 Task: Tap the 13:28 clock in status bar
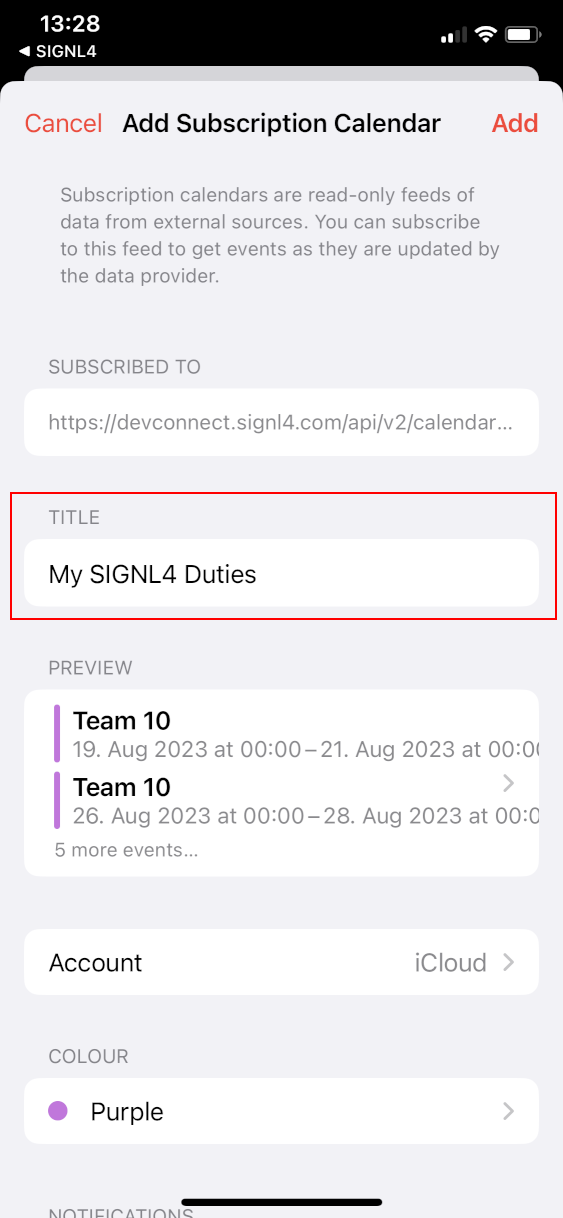click(x=68, y=23)
